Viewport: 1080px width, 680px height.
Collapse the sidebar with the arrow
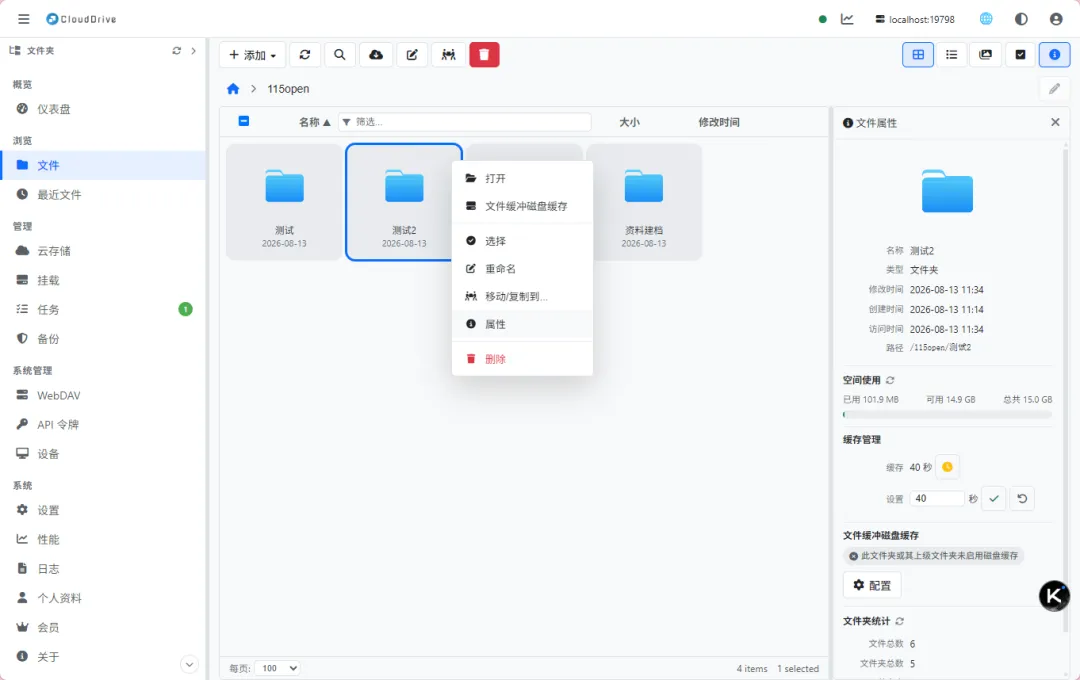[x=194, y=50]
